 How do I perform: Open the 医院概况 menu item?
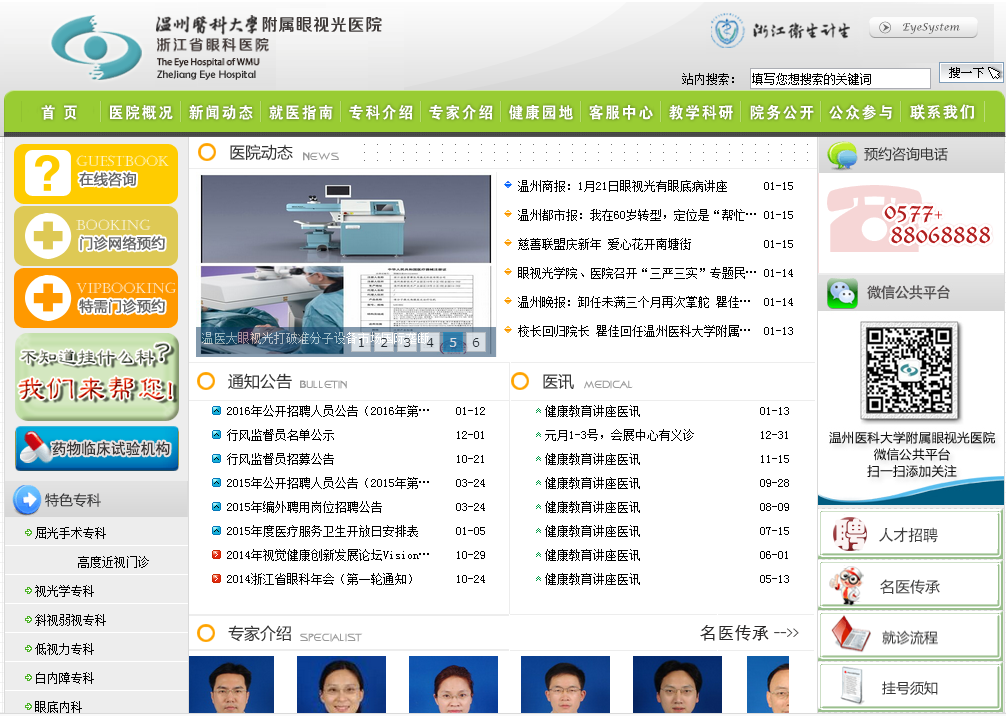pyautogui.click(x=141, y=113)
